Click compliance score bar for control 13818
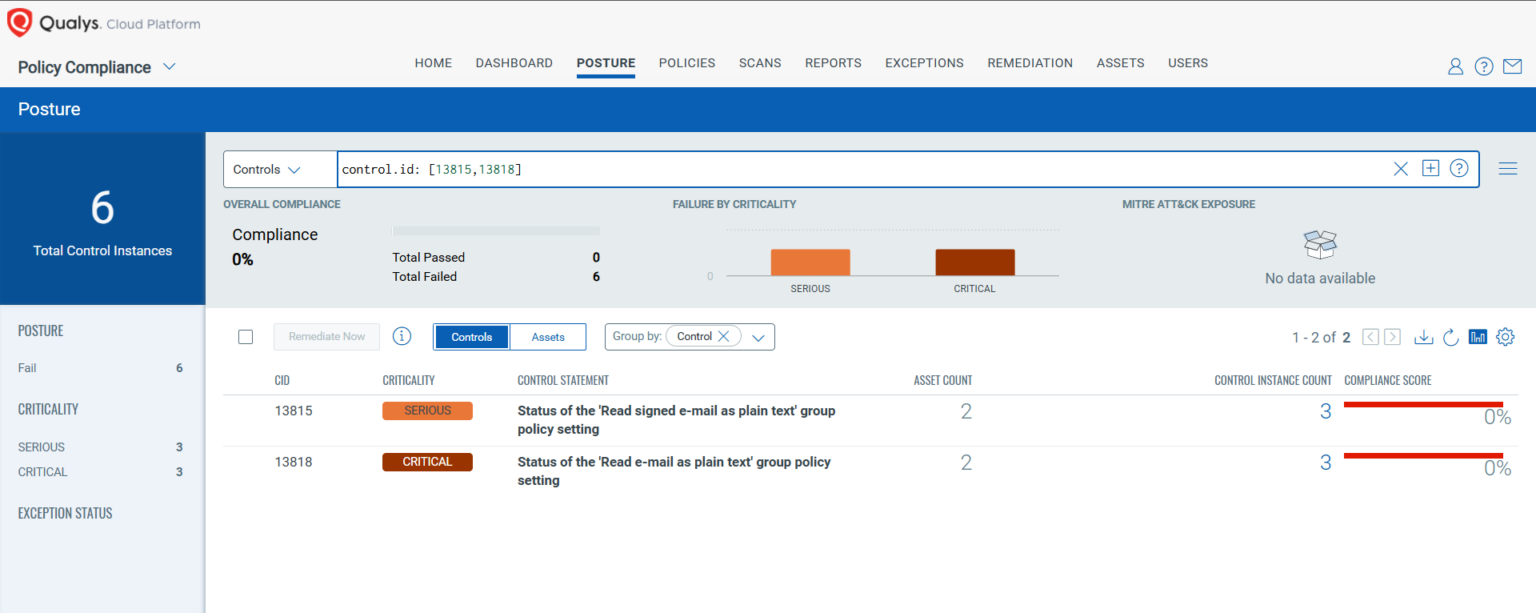The image size is (1536, 613). pos(1424,456)
